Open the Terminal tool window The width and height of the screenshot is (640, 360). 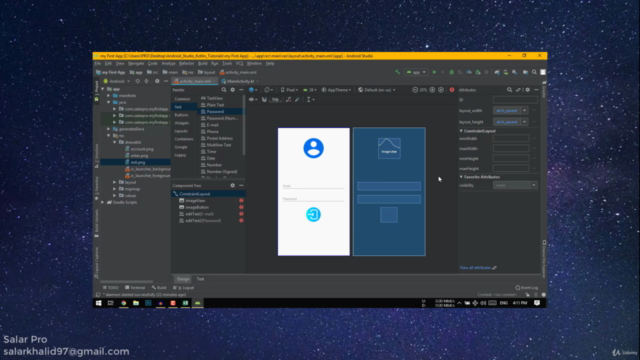point(135,288)
